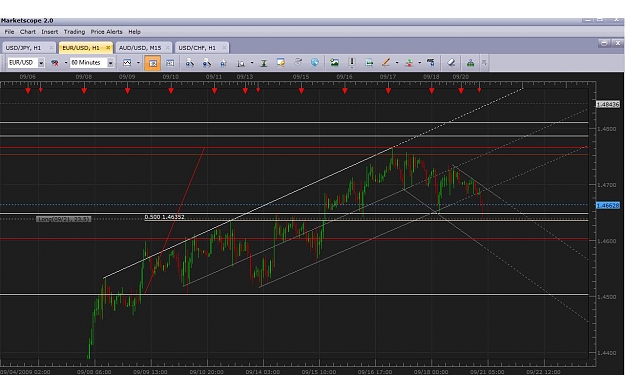The height and width of the screenshot is (375, 625).
Task: Click the green picture icon
Action: (334, 63)
